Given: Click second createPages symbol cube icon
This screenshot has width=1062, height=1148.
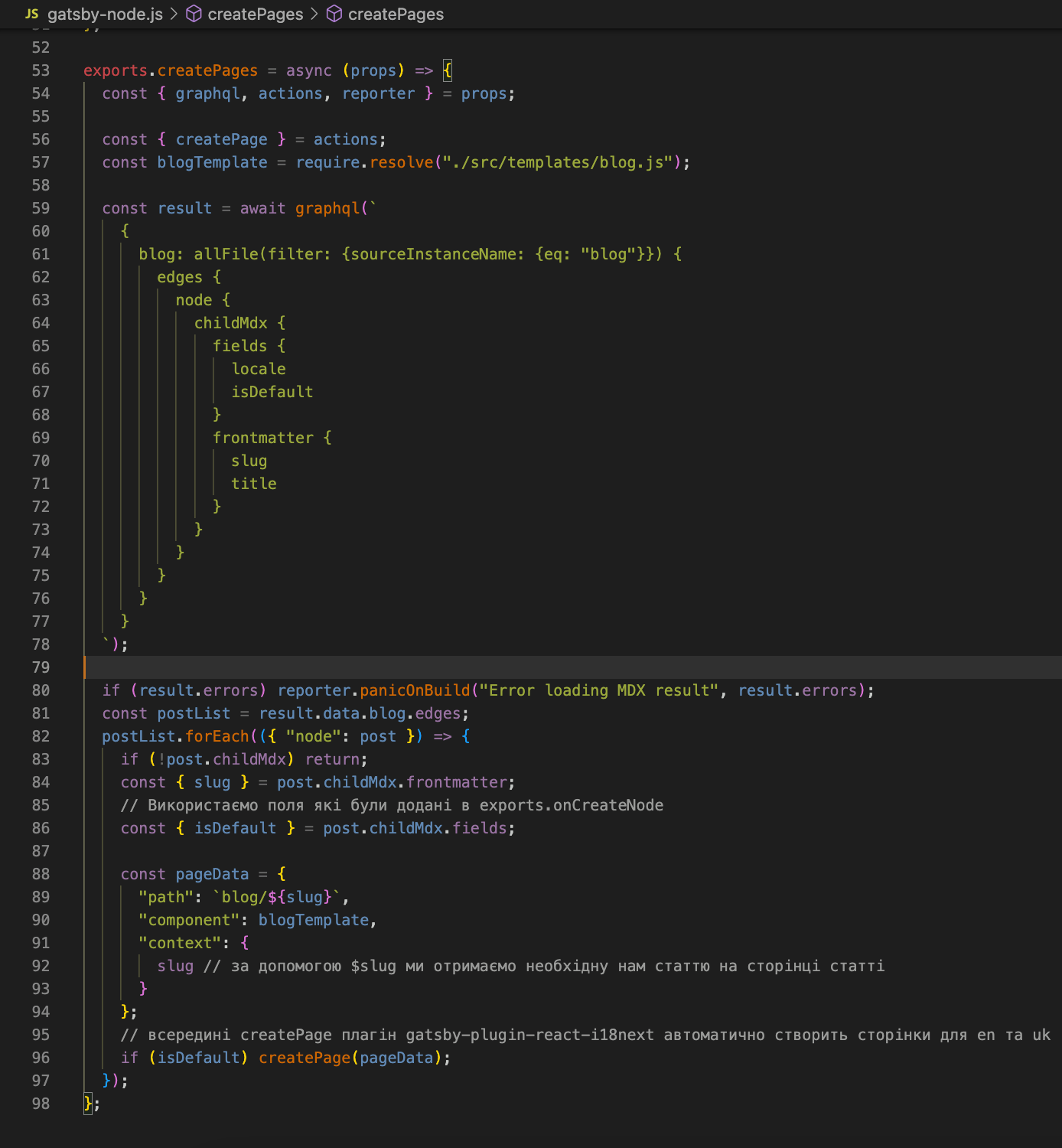Looking at the screenshot, I should point(334,14).
